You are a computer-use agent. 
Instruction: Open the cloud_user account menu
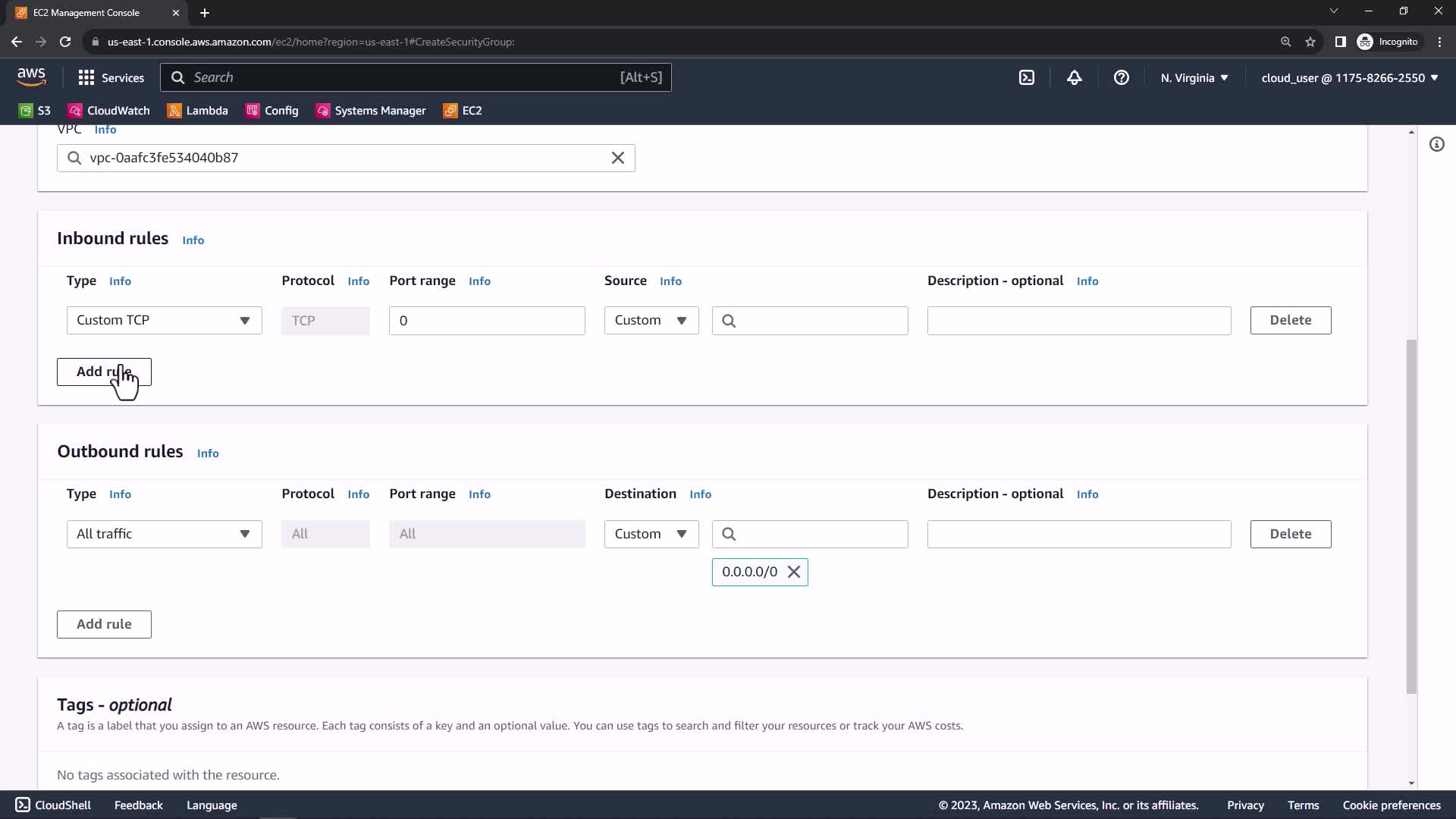click(1349, 77)
